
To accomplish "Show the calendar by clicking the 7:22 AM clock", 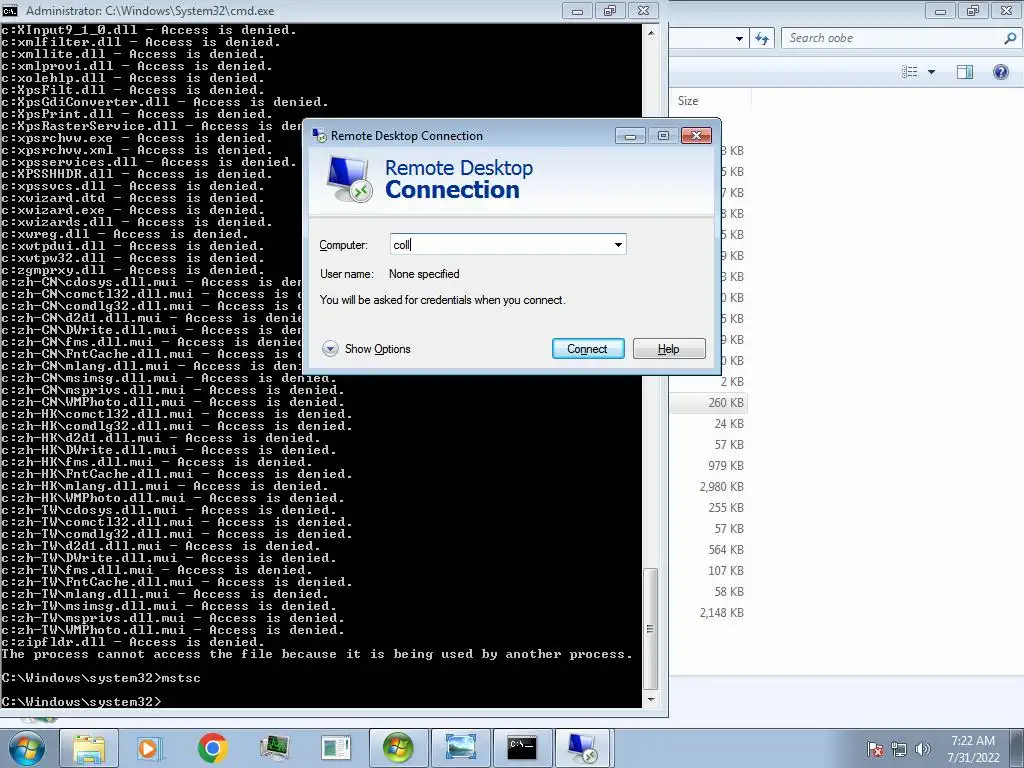I will (973, 749).
